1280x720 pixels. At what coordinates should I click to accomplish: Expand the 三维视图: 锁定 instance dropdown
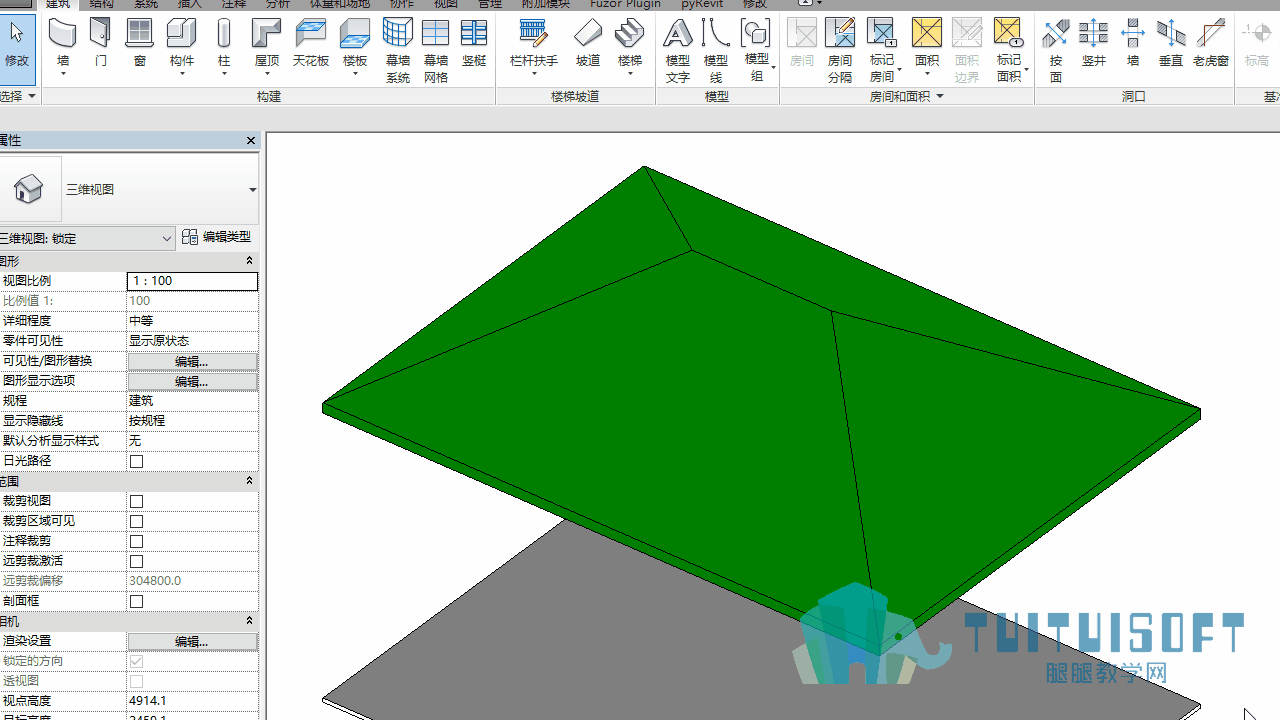click(167, 238)
